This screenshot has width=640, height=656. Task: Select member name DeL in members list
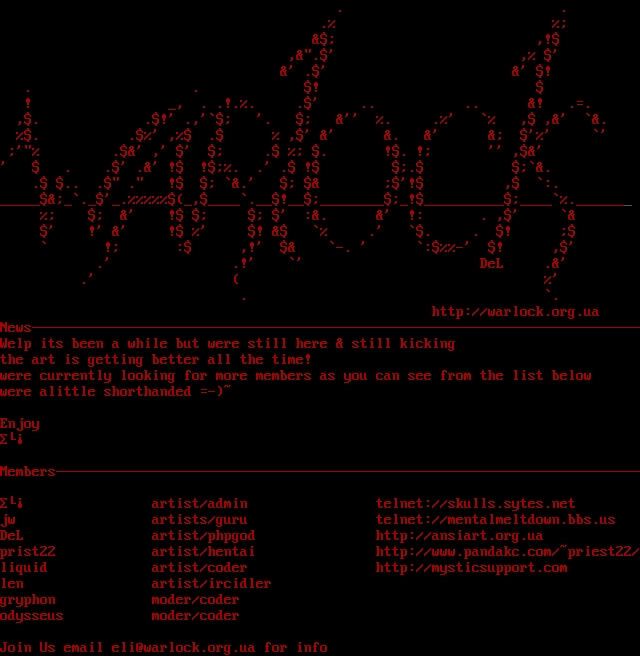point(12,536)
